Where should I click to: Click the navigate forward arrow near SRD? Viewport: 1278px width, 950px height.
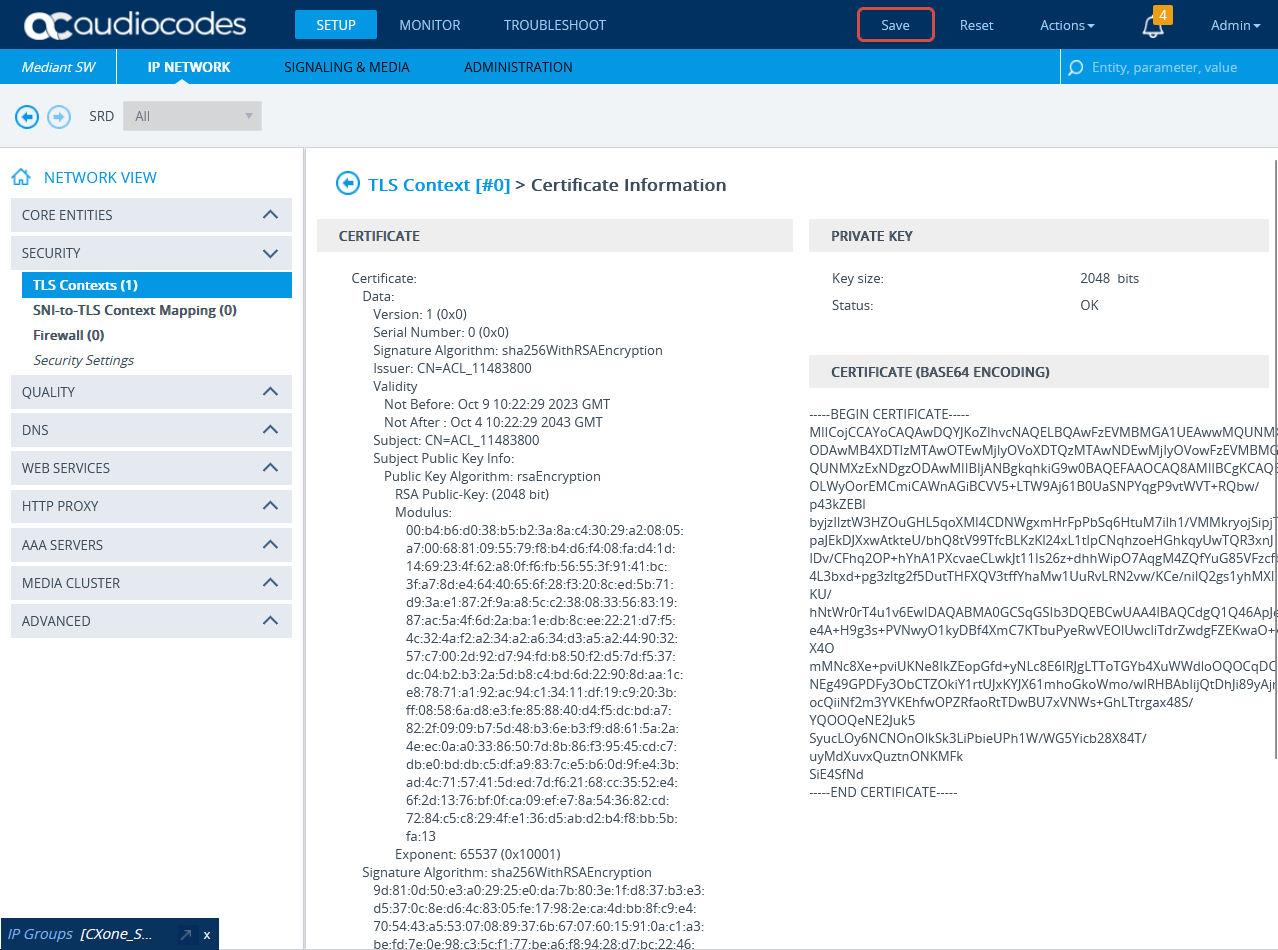pyautogui.click(x=59, y=117)
